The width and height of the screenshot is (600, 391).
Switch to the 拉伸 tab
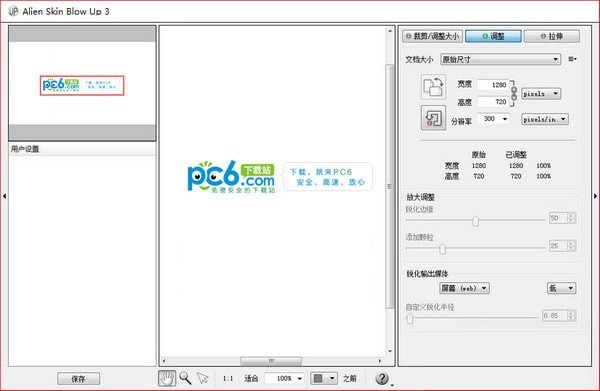(x=551, y=36)
